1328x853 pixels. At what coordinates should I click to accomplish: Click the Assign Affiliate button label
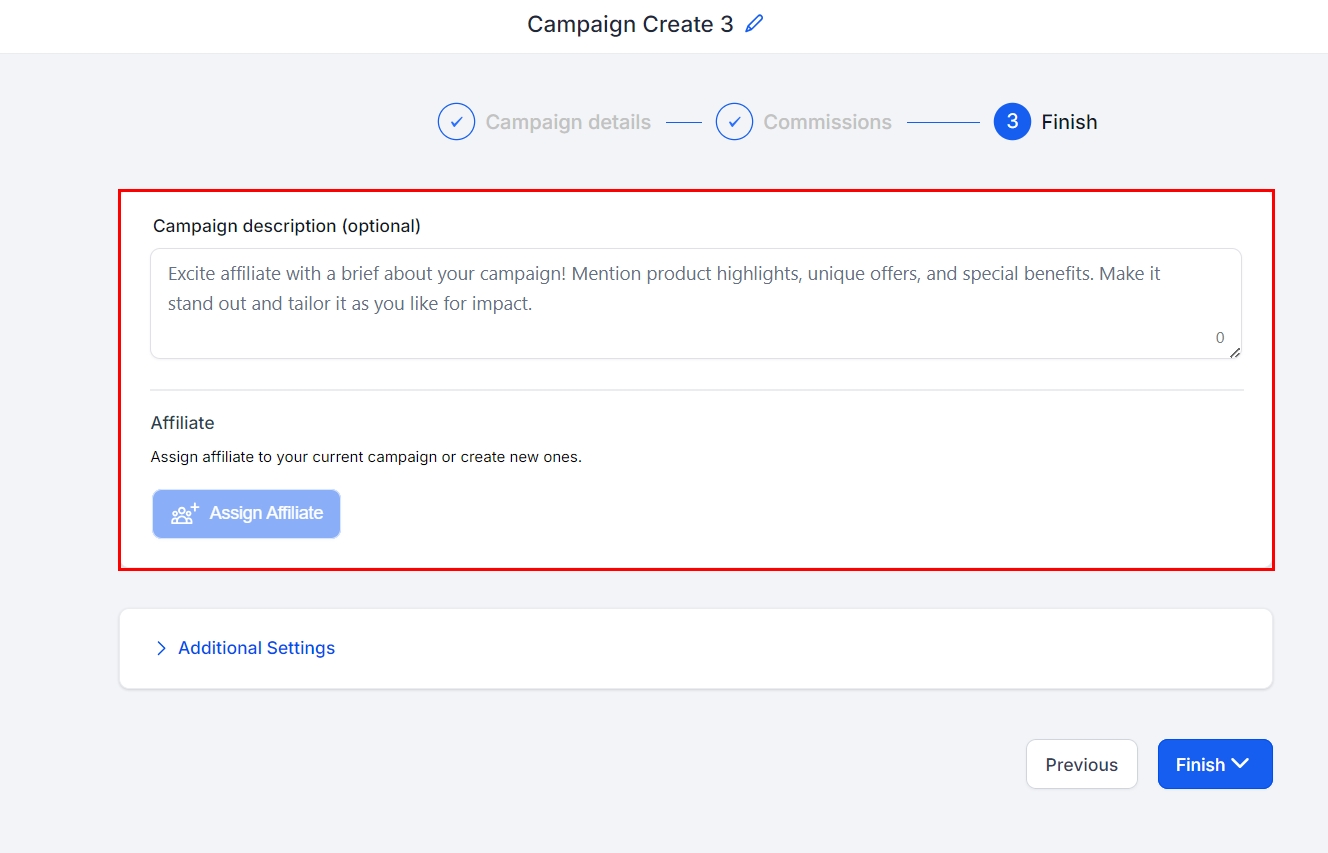[x=266, y=513]
